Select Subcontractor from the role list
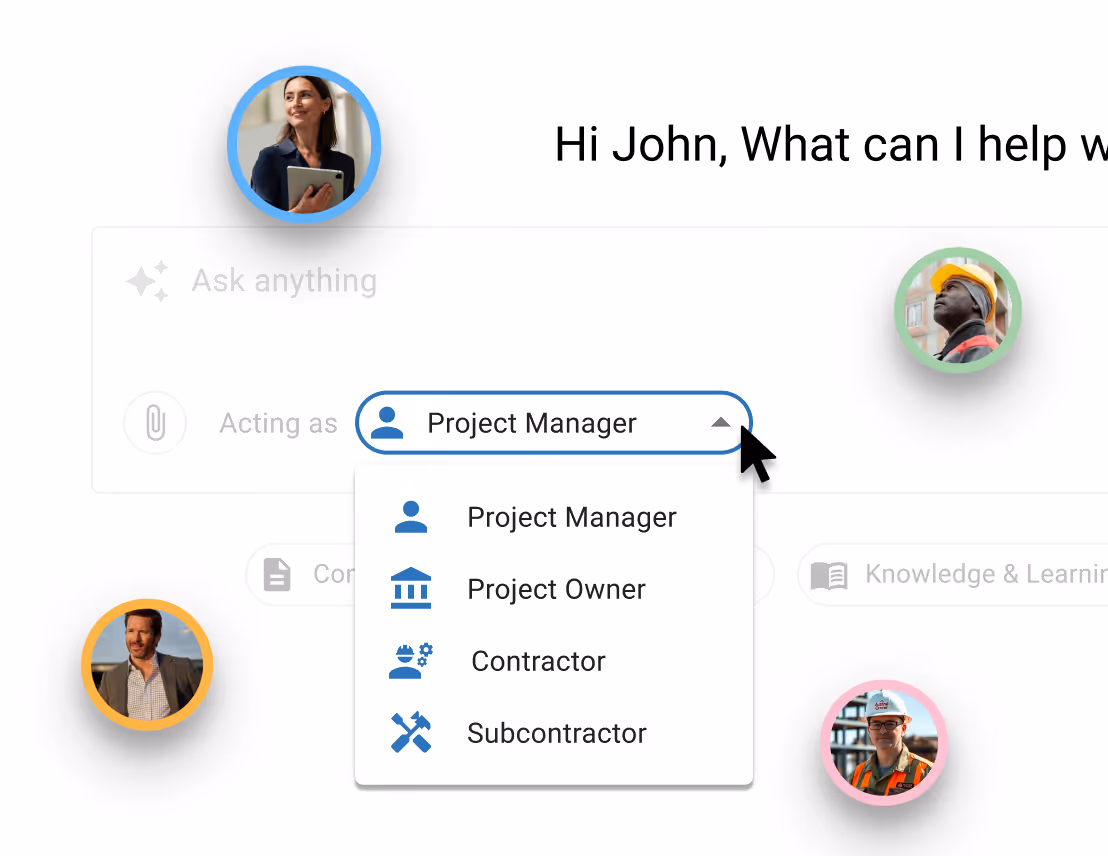Screen dimensions: 1108x856 coord(556,733)
